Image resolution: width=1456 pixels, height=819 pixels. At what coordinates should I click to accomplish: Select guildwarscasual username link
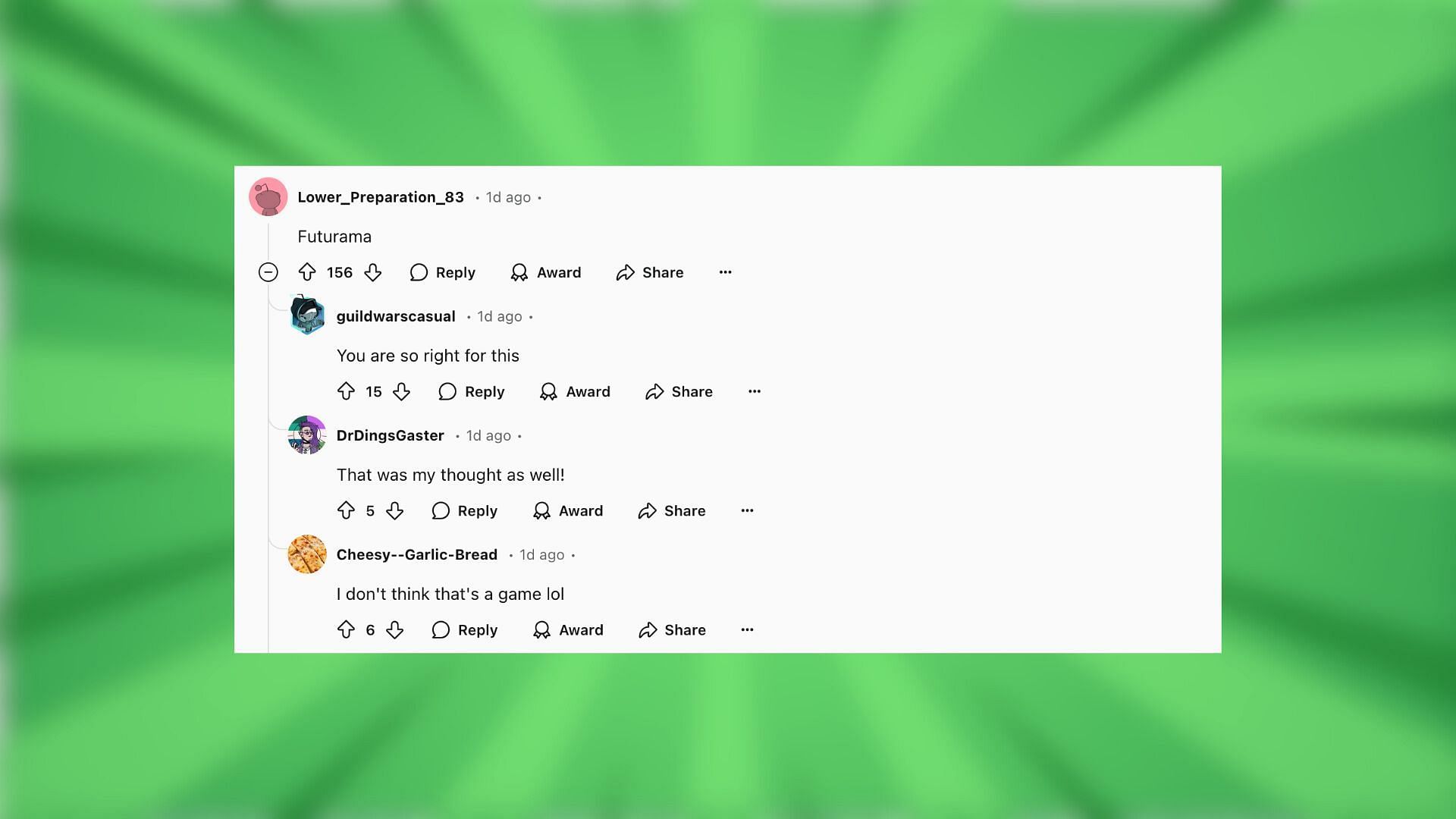395,316
